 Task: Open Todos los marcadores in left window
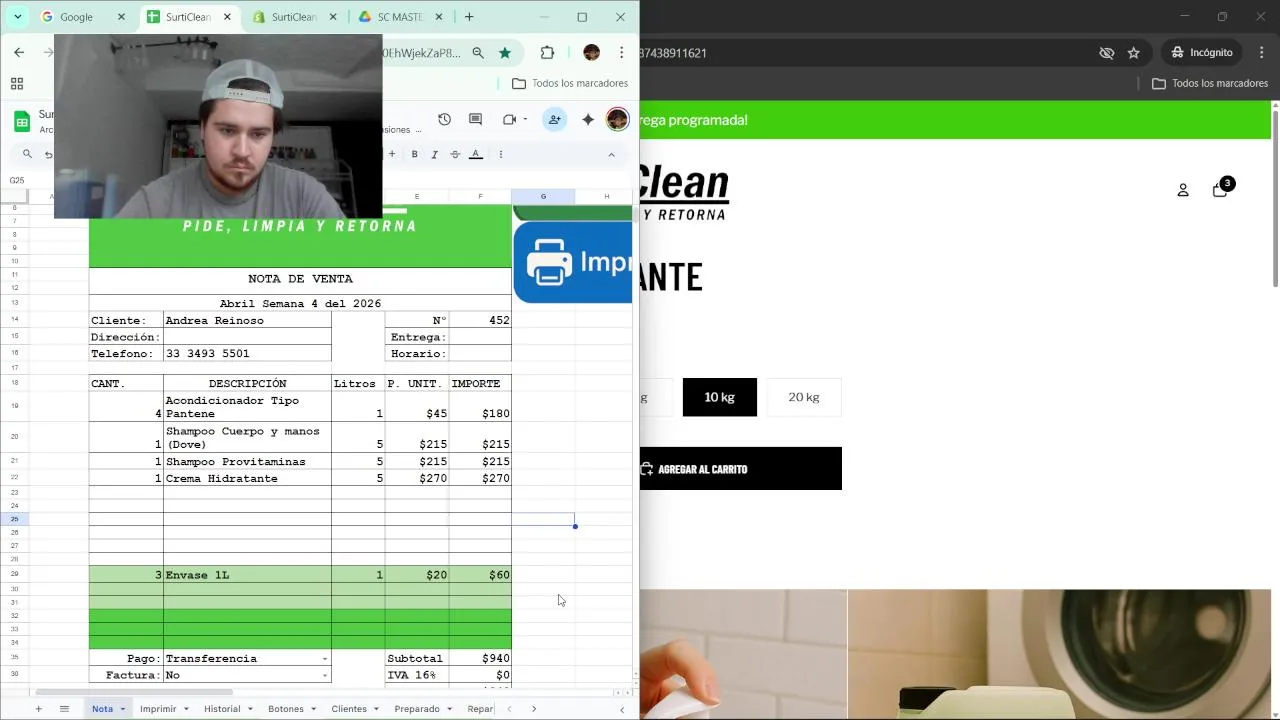pos(570,84)
